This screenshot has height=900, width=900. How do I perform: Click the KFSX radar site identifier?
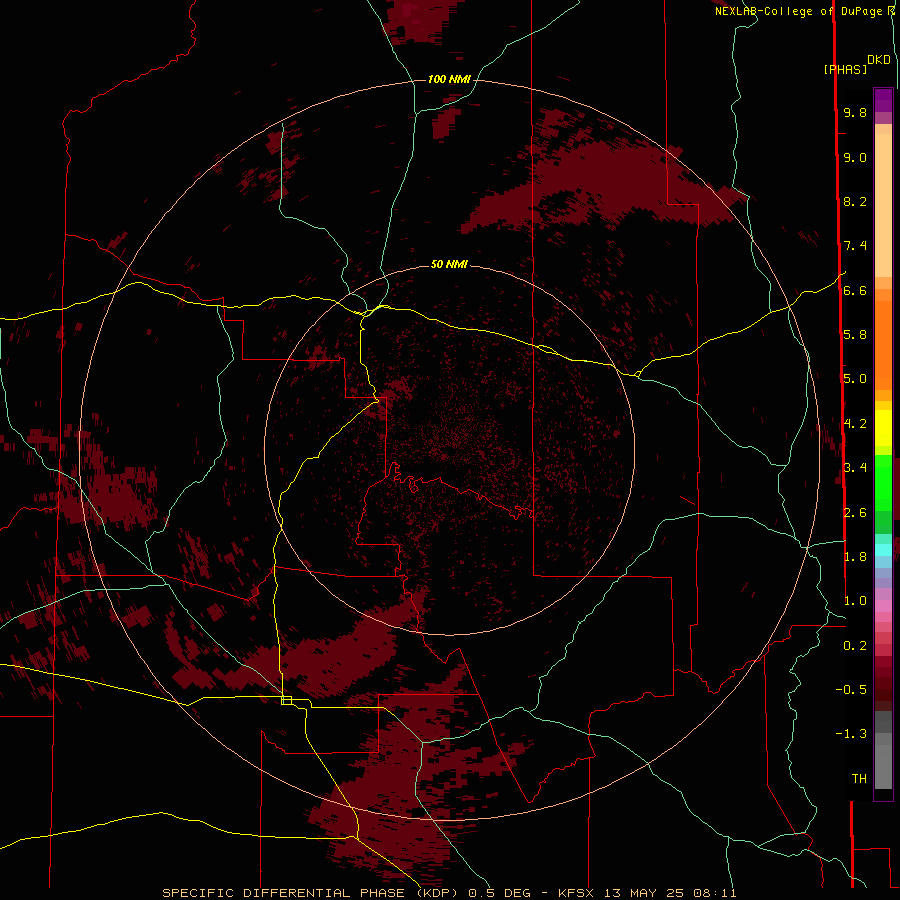(578, 893)
